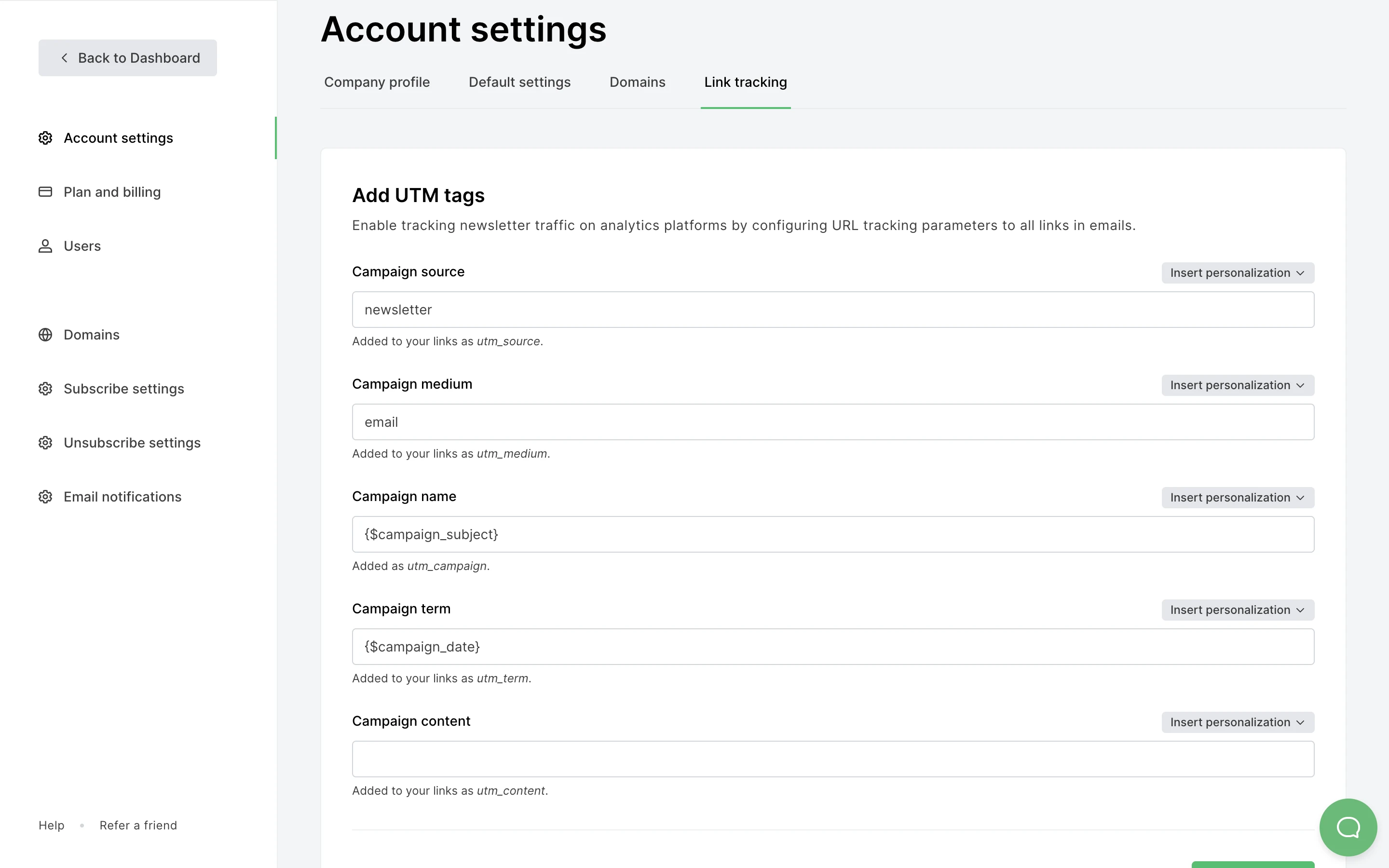
Task: Click the utm_medium helper text
Action: click(x=450, y=453)
